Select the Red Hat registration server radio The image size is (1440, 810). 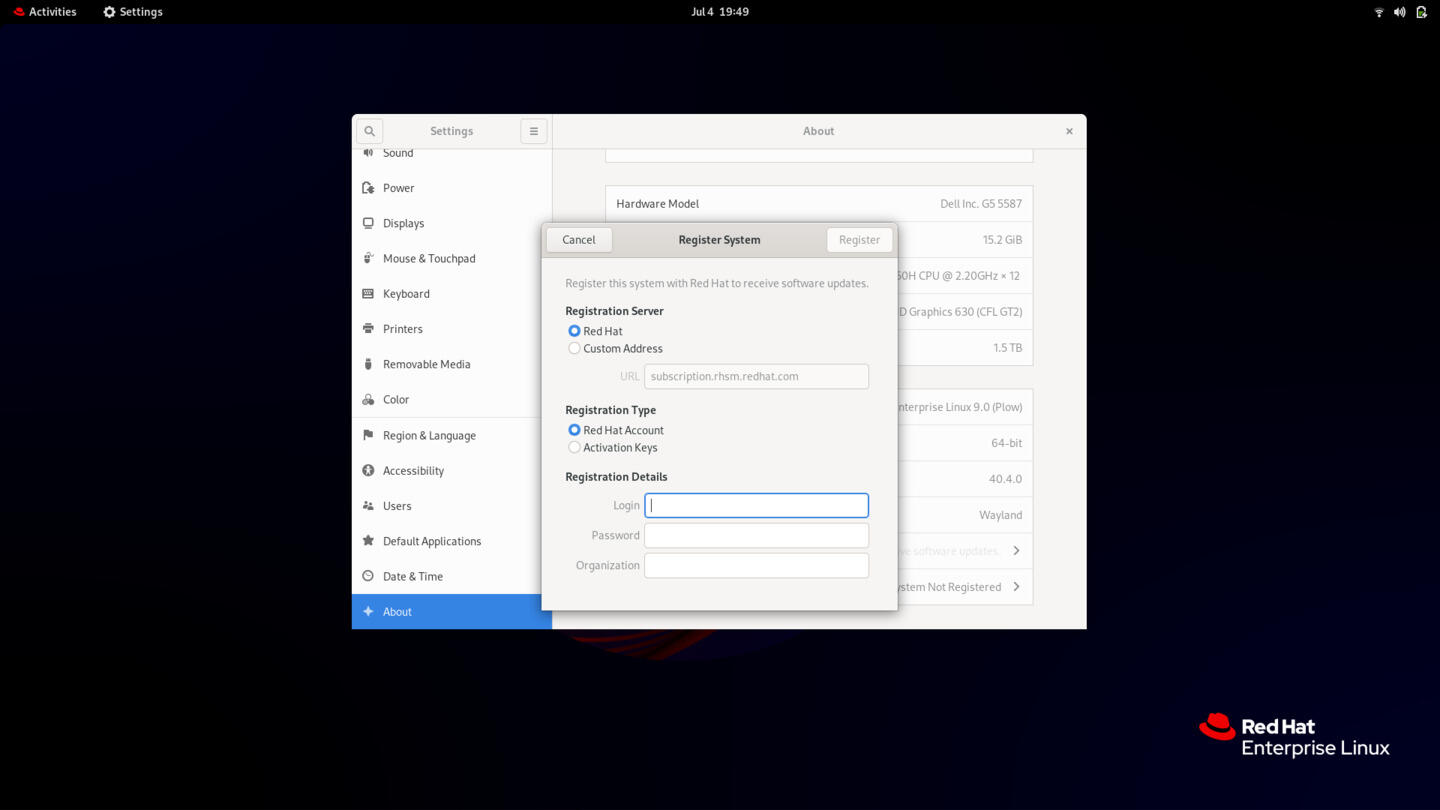tap(574, 331)
